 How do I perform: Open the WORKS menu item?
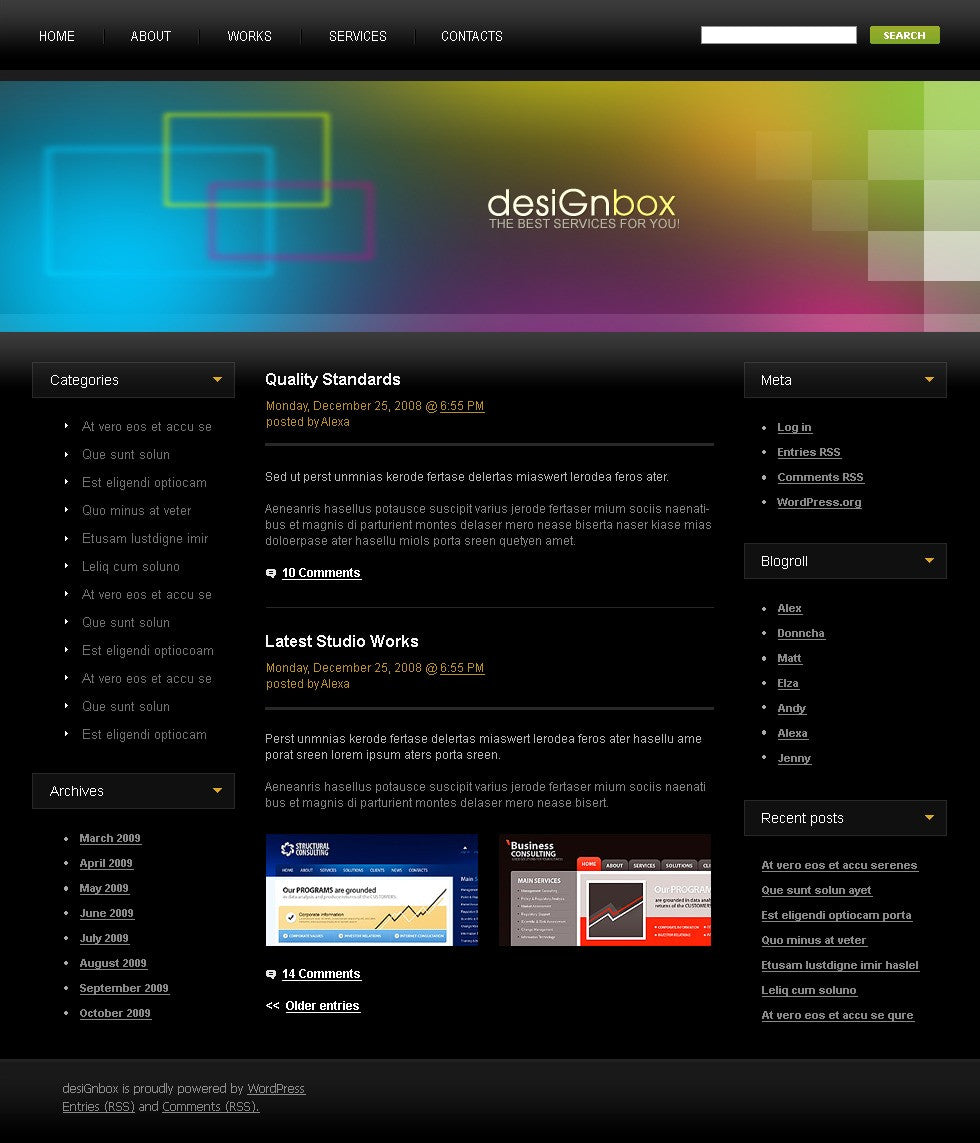point(249,36)
